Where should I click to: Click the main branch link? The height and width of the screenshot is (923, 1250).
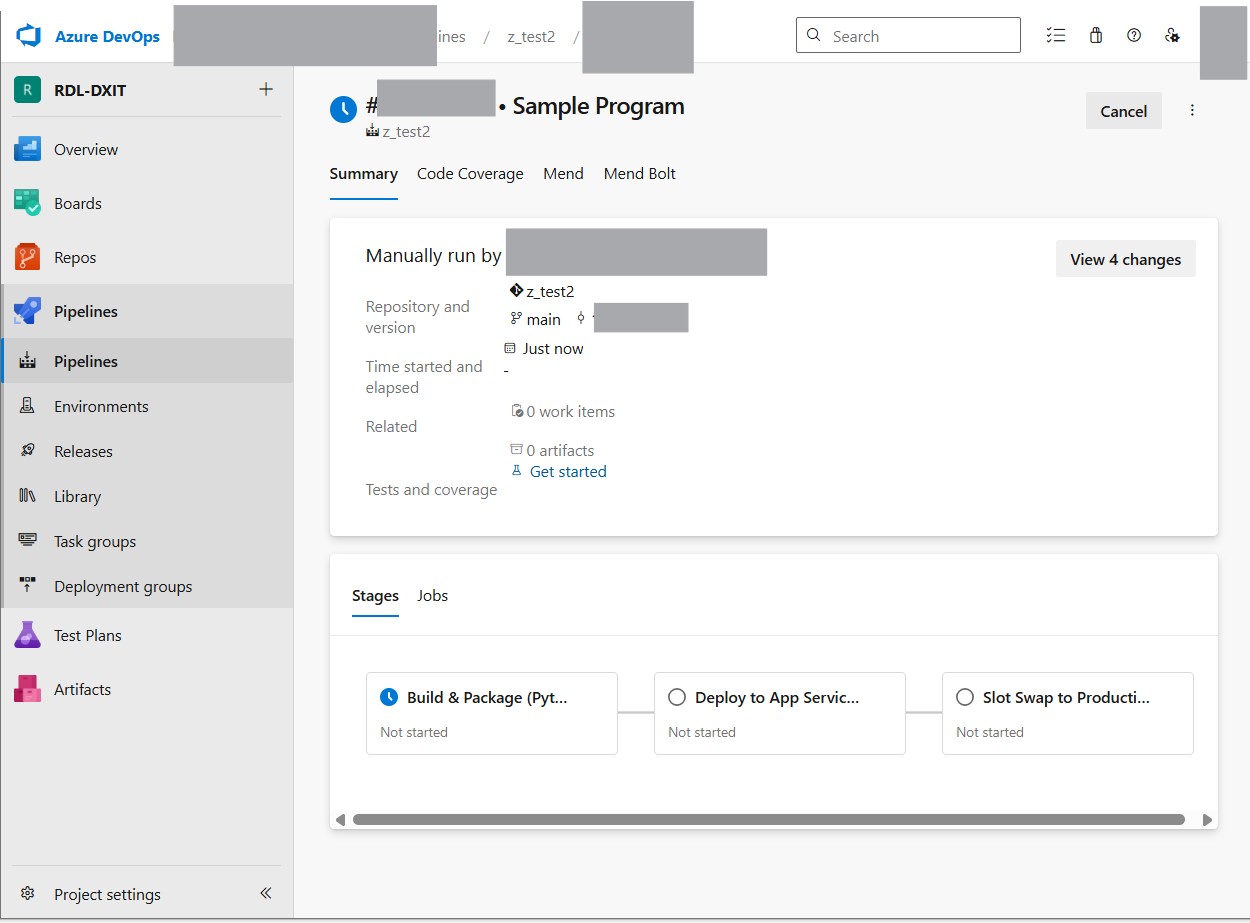pos(544,319)
